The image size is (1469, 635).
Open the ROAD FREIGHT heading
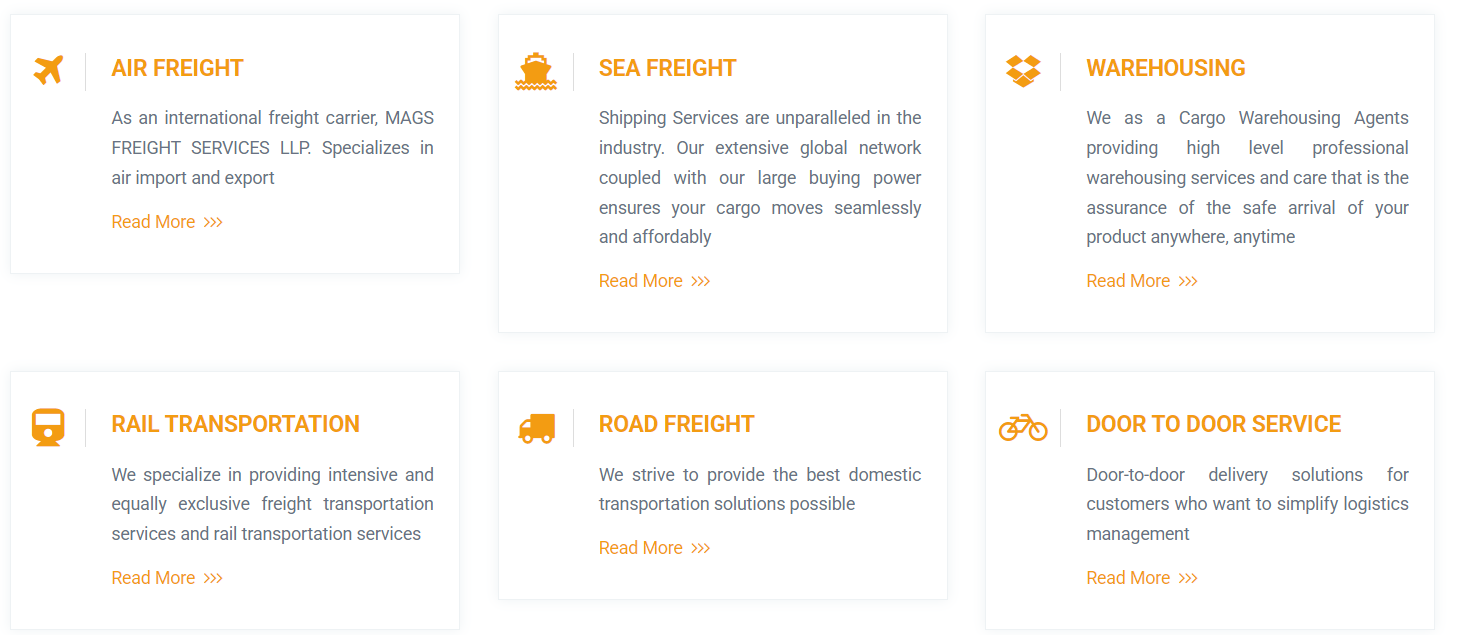point(676,424)
